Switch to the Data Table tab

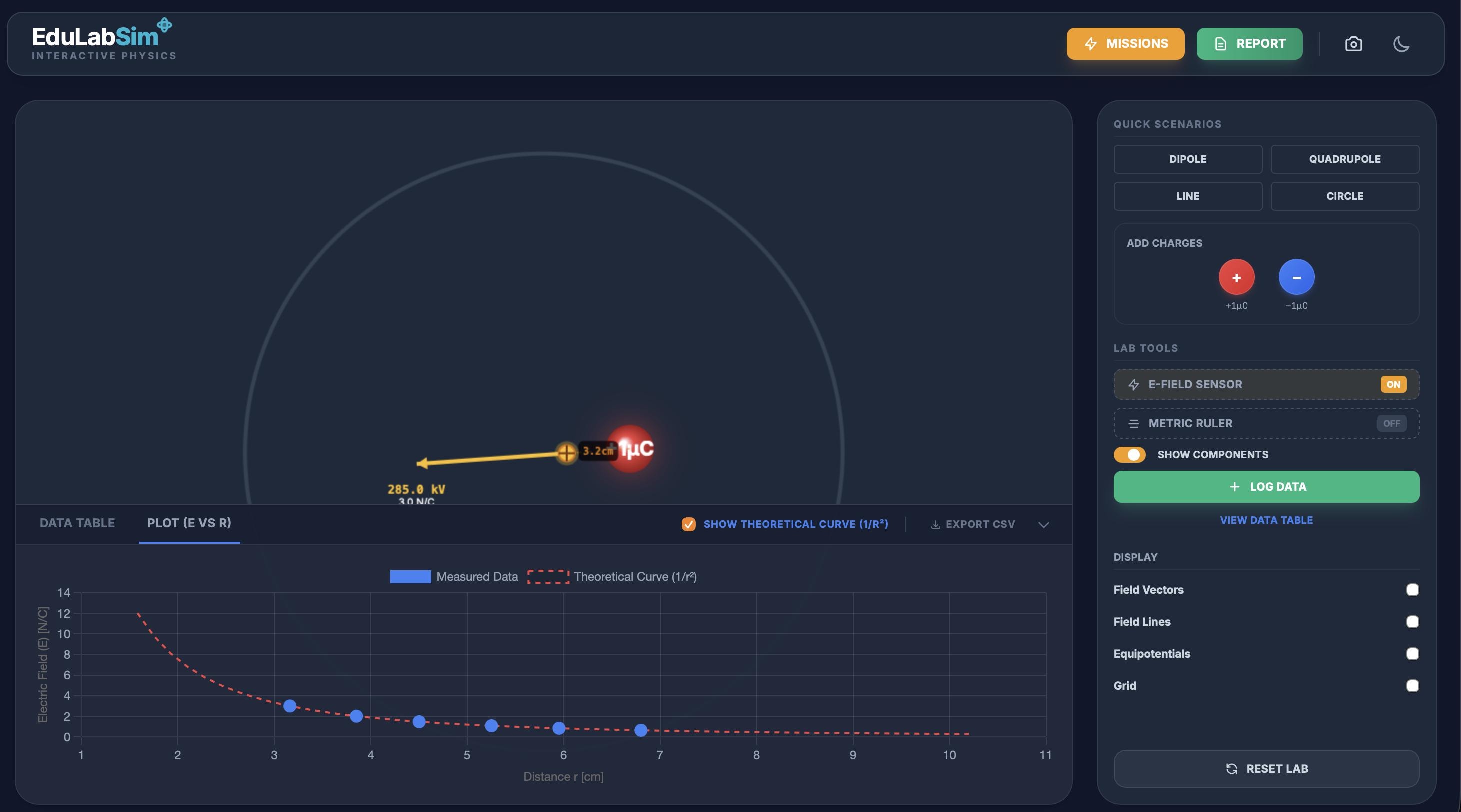tap(77, 523)
